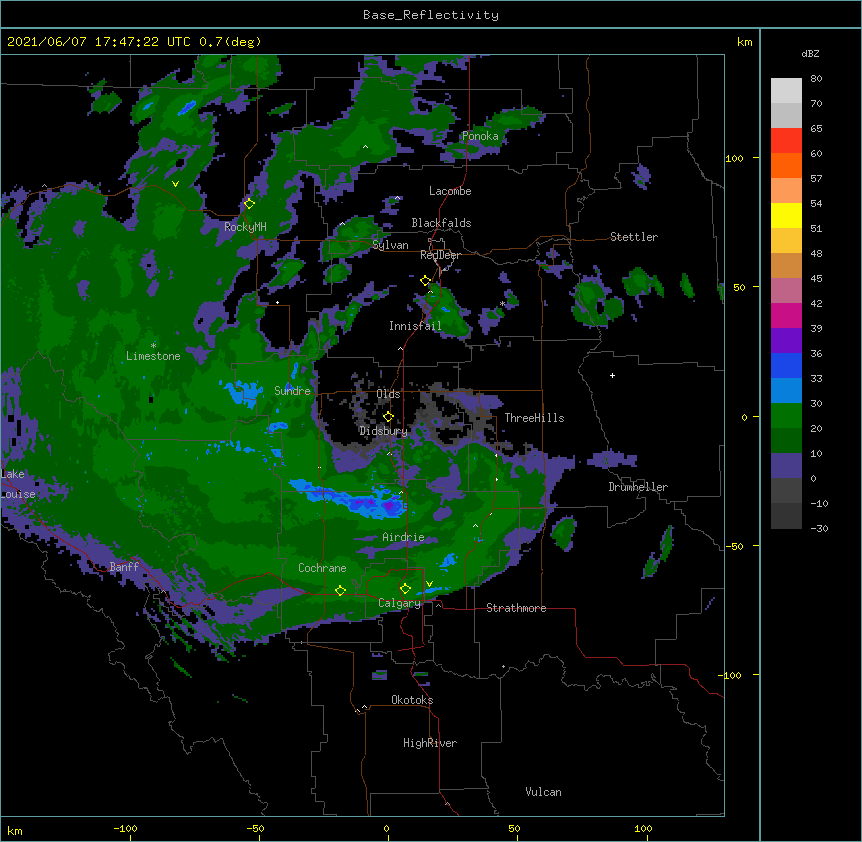Click the 0 tick on bottom axis
The height and width of the screenshot is (842, 862).
pyautogui.click(x=386, y=829)
